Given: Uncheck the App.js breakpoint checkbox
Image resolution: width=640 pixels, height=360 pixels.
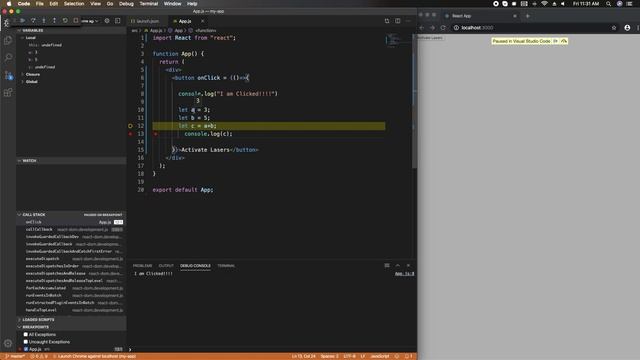Looking at the screenshot, I should coord(26,349).
